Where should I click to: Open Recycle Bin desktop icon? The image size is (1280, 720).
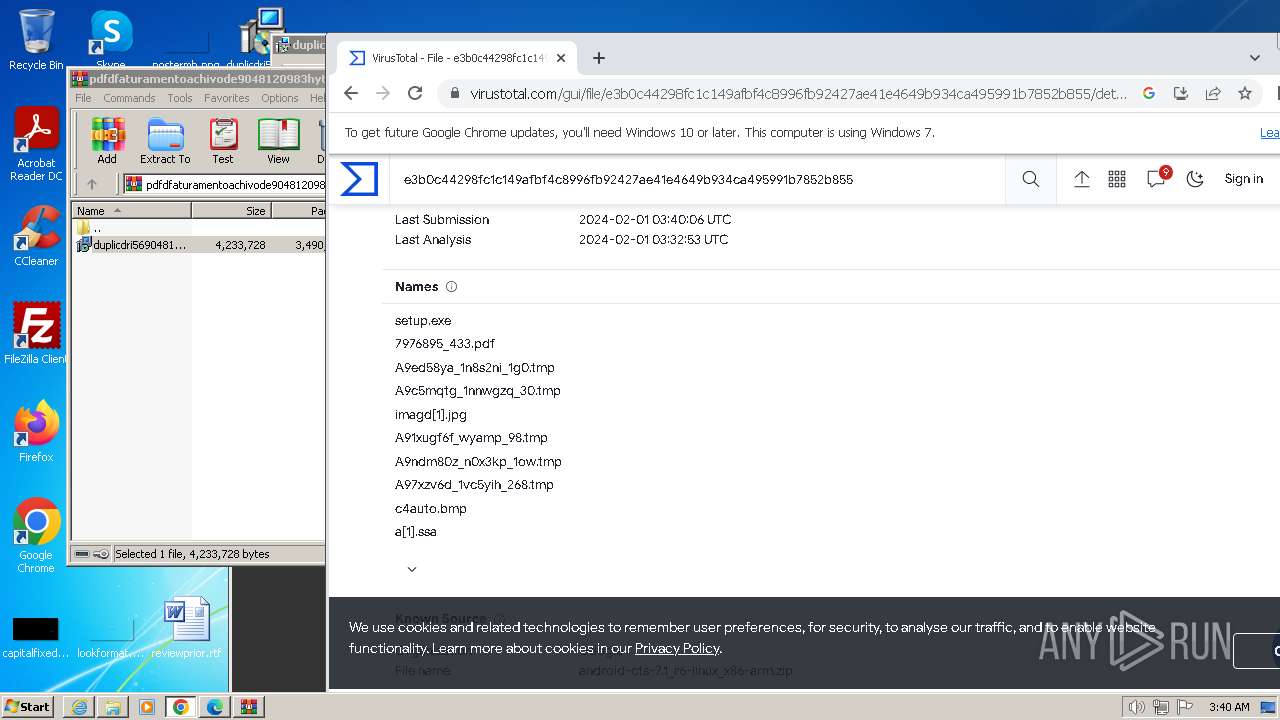(36, 40)
